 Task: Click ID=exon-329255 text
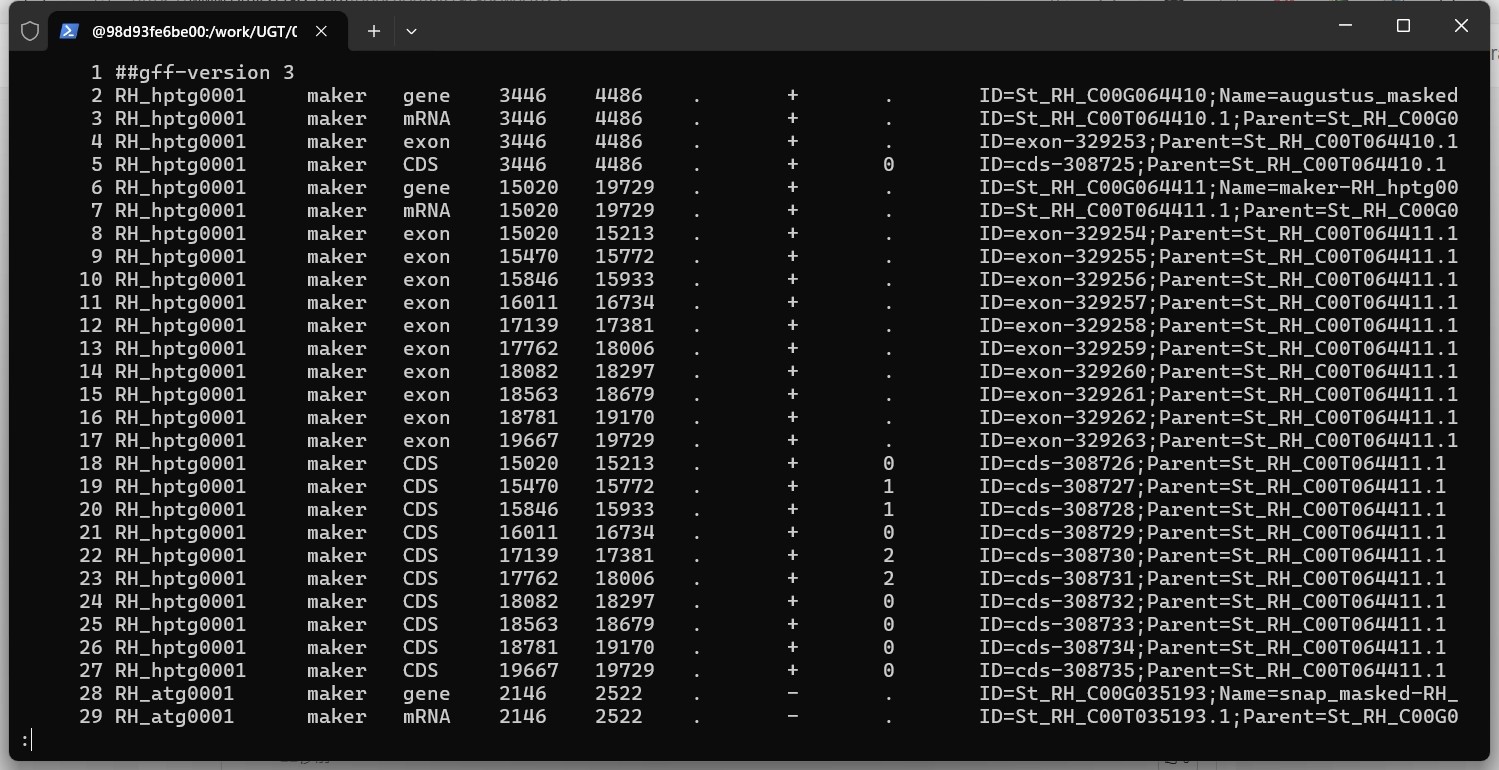point(1063,256)
